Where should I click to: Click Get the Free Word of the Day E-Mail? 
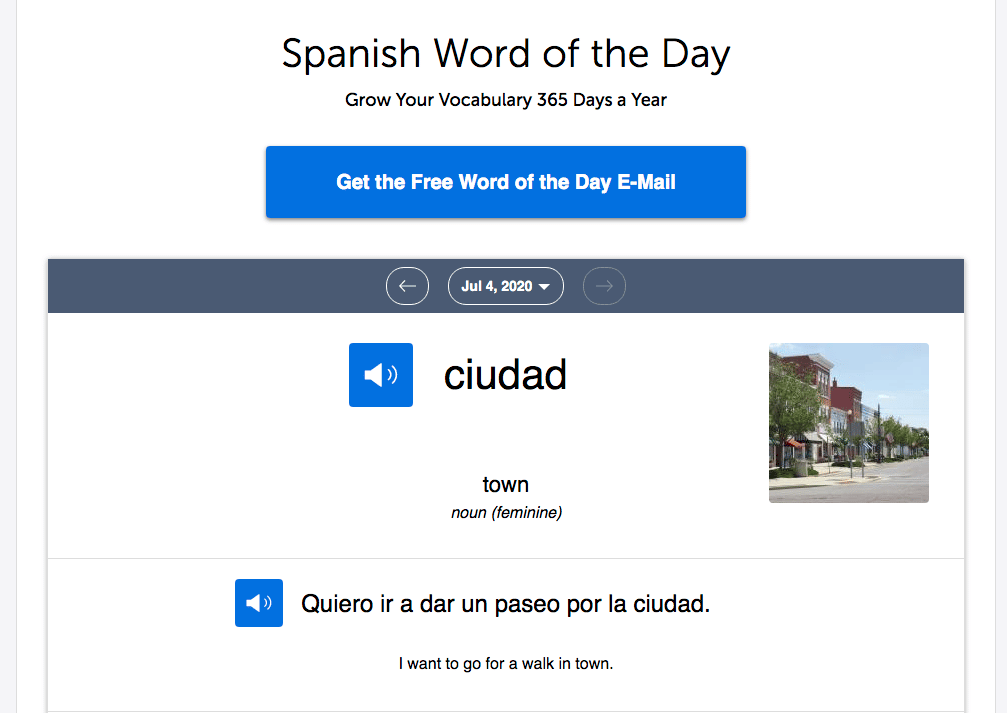505,182
